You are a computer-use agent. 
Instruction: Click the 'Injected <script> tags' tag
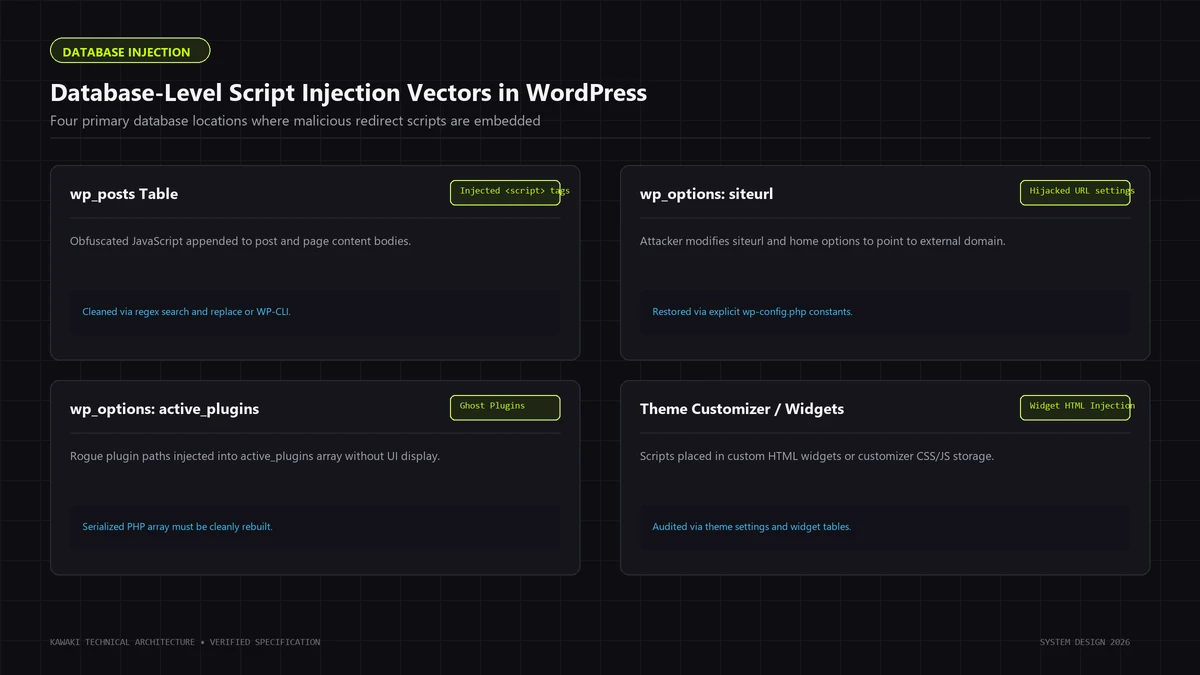click(x=505, y=192)
